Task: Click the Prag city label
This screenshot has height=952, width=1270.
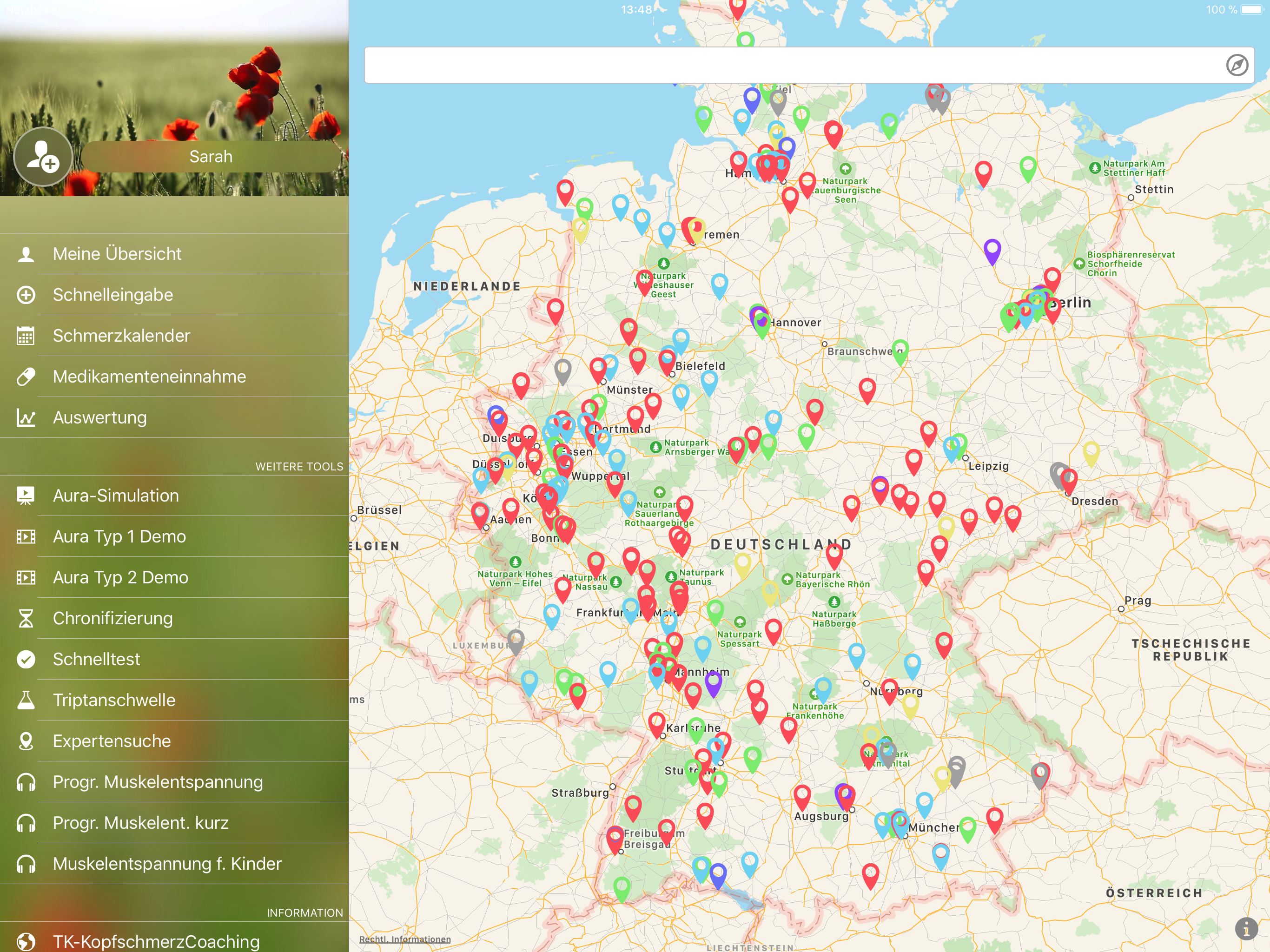Action: [x=1138, y=600]
